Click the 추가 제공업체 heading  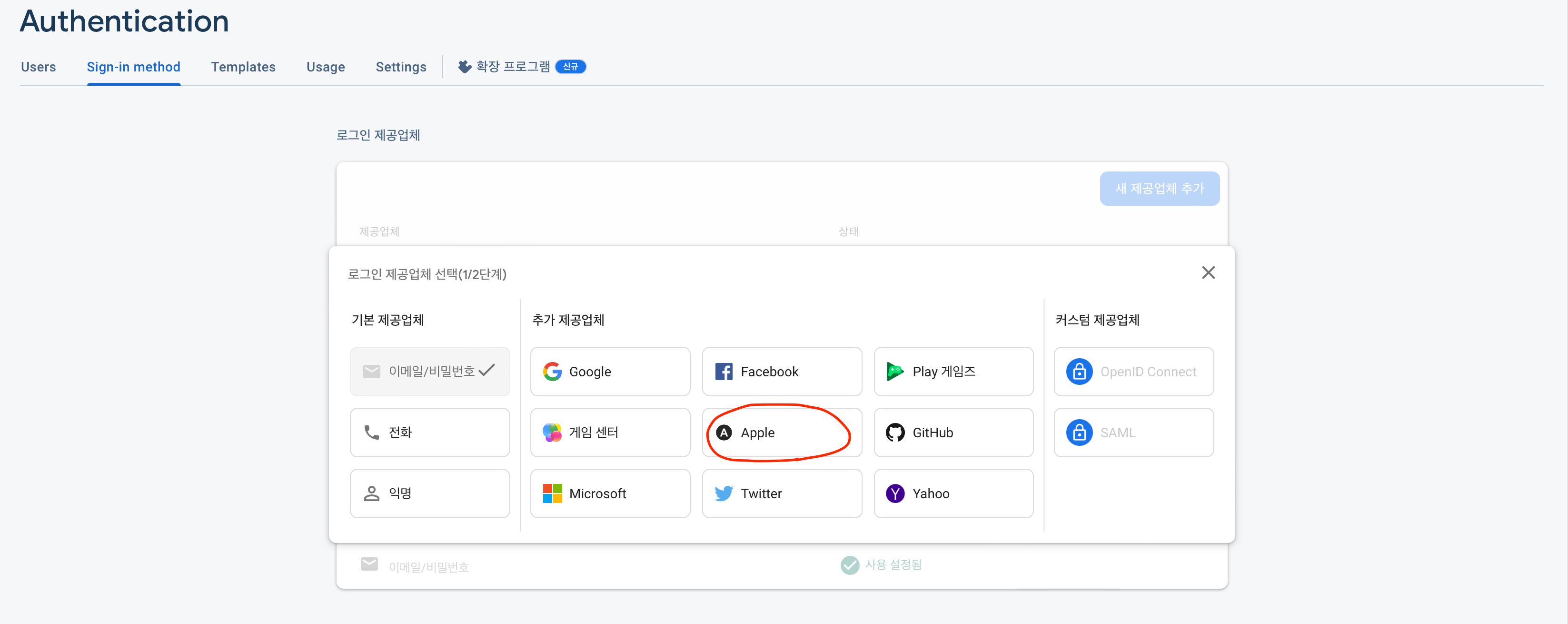pyautogui.click(x=568, y=320)
